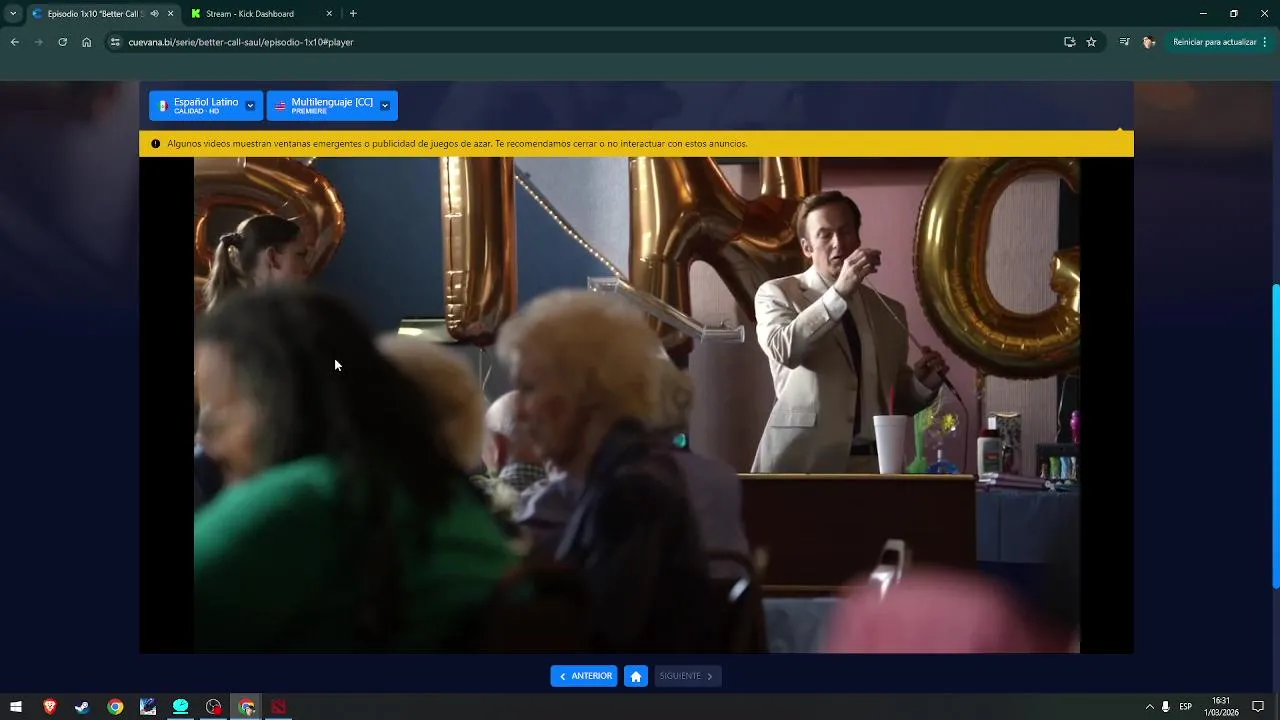Open the cyan clock app in taskbar
The image size is (1280, 720).
pos(181,707)
